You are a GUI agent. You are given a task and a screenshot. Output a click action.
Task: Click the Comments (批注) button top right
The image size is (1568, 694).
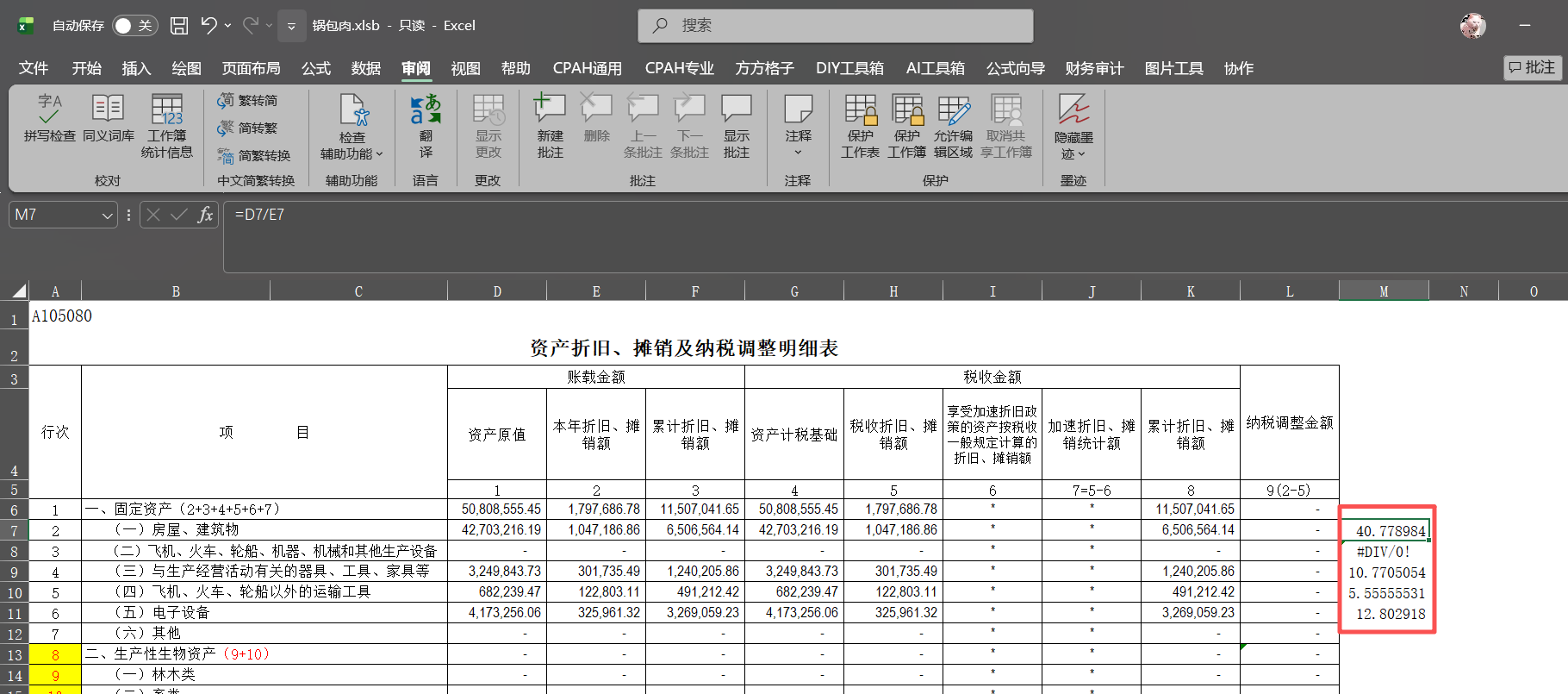[1533, 67]
